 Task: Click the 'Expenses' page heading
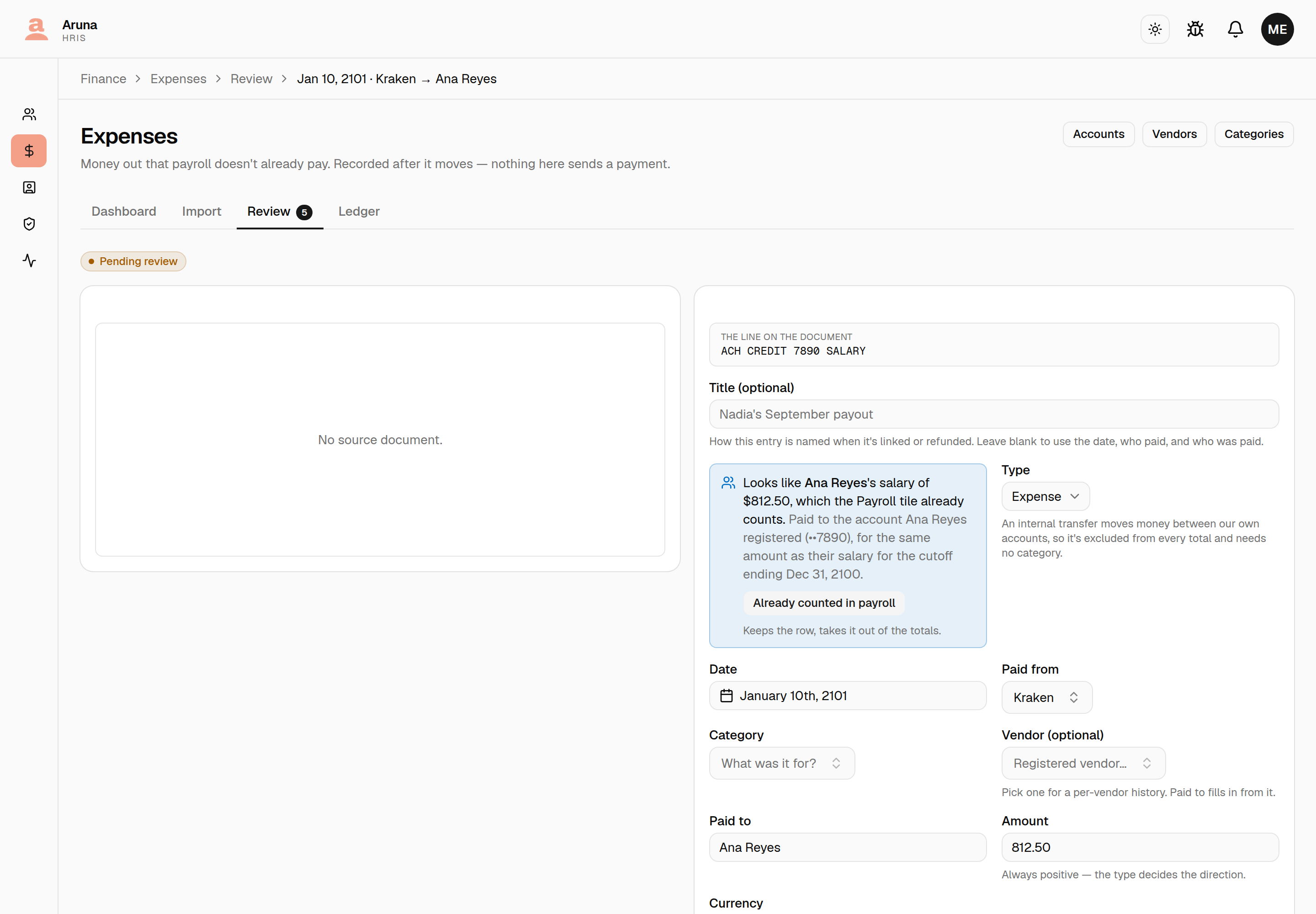coord(129,136)
